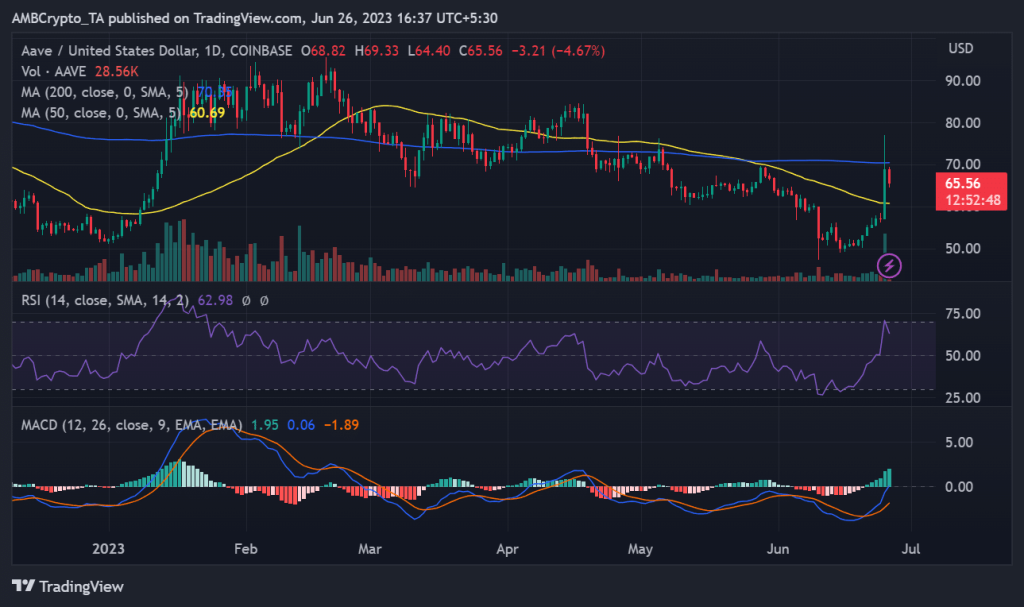
Task: Click the Feb label on time axis
Action: 245,549
